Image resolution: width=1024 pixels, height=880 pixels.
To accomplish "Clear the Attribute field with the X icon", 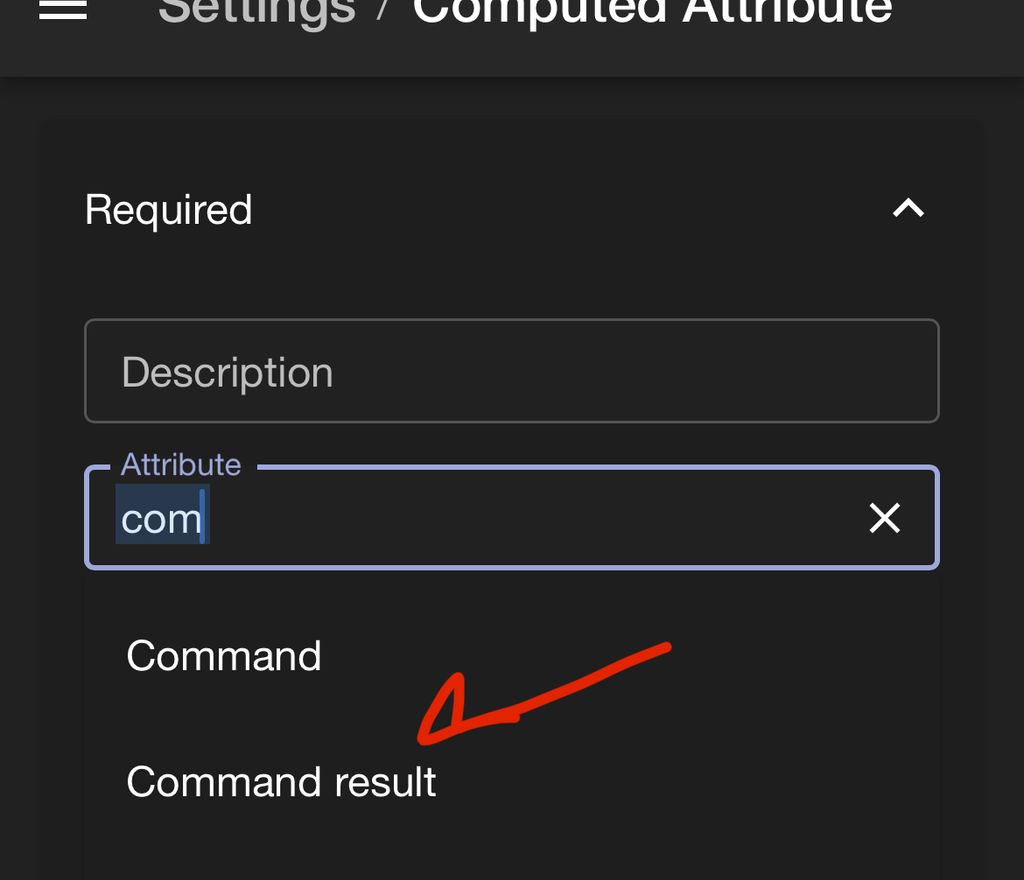I will [884, 518].
